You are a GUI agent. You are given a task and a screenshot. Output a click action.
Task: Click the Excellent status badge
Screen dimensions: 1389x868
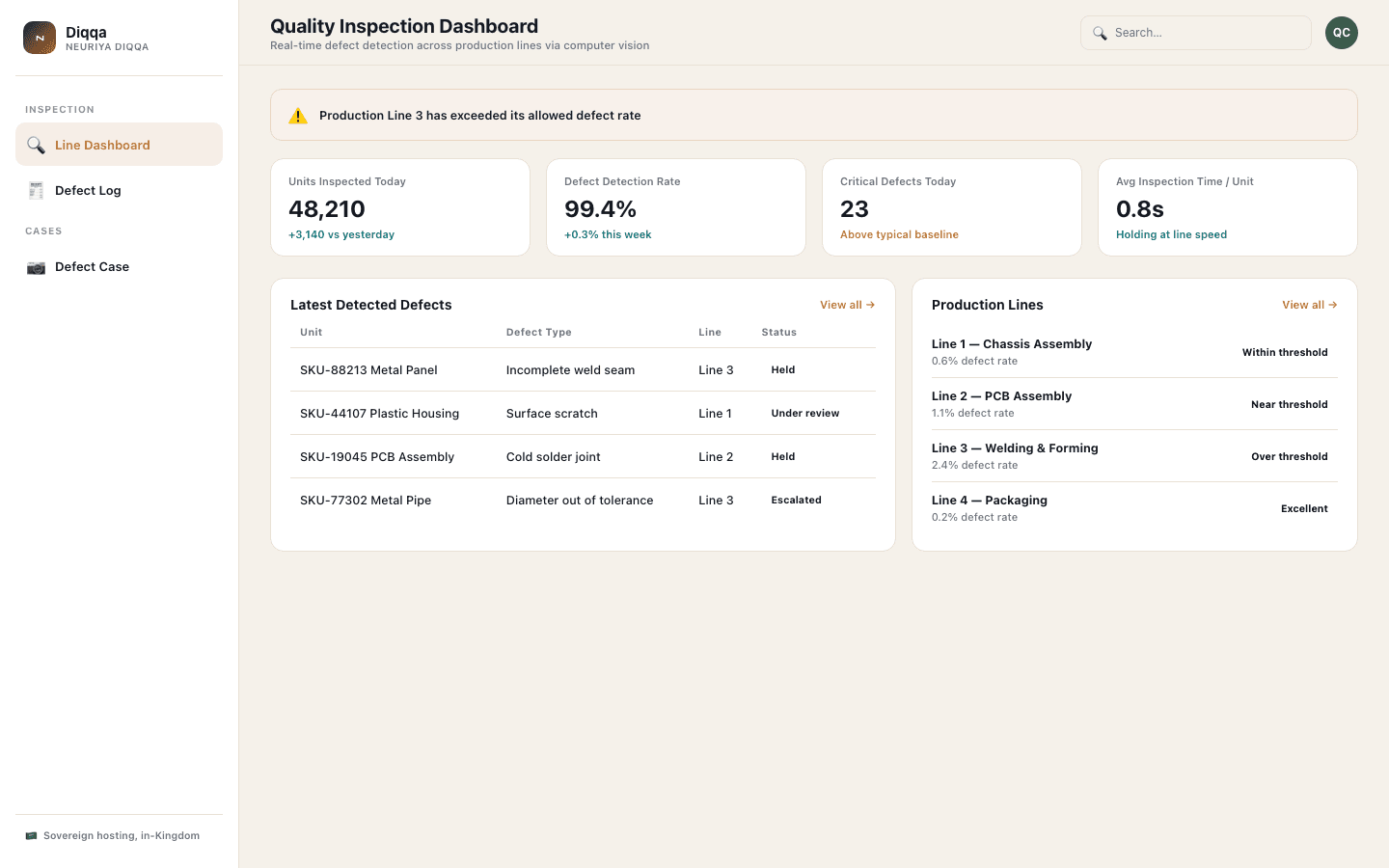[x=1304, y=509]
